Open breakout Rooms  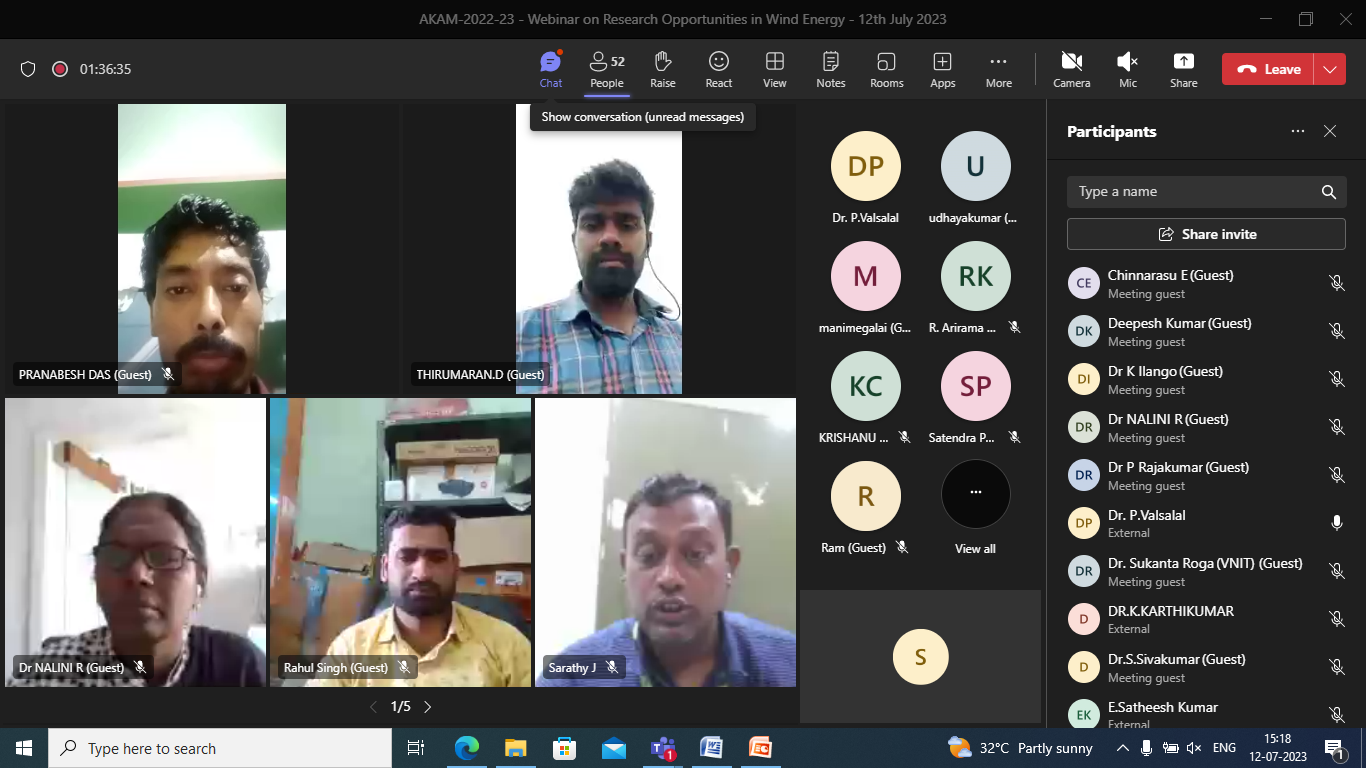click(886, 69)
